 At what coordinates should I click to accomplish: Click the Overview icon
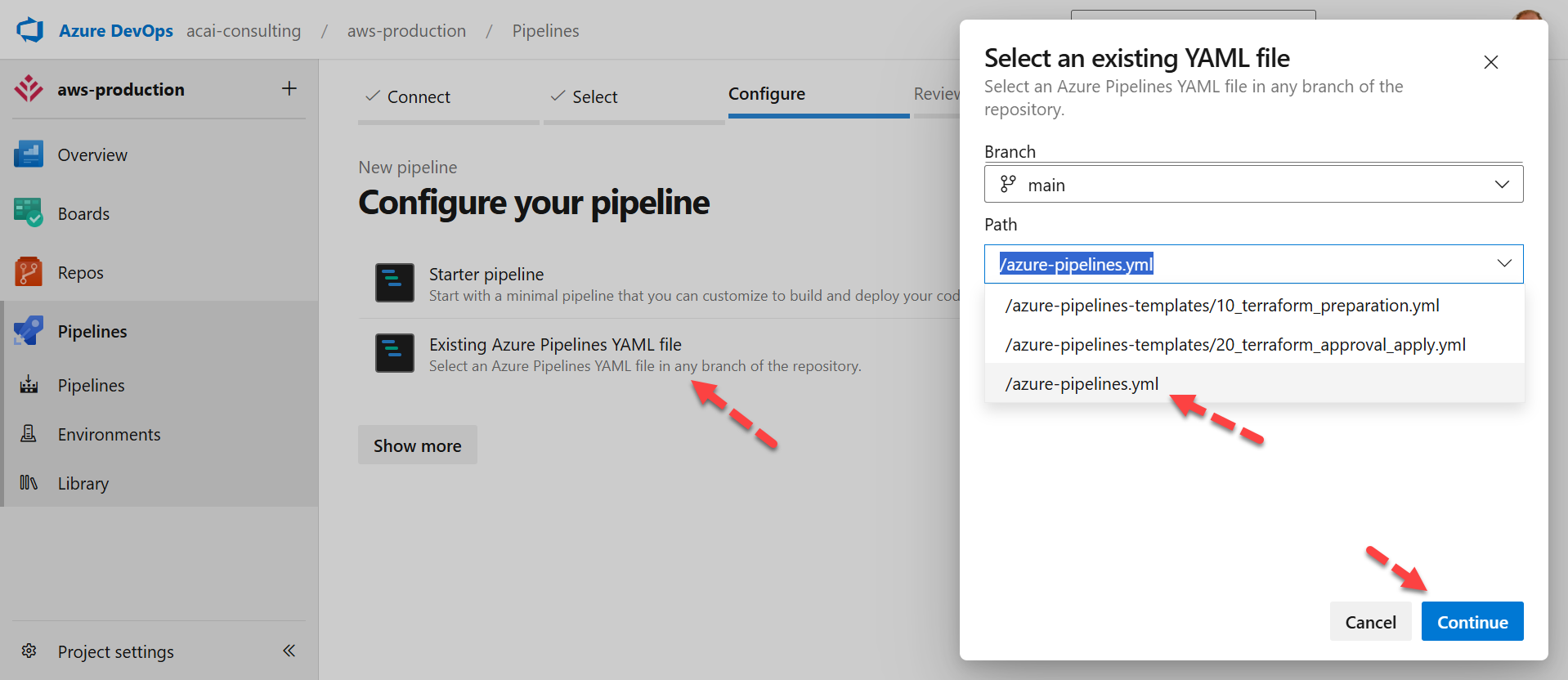point(29,154)
